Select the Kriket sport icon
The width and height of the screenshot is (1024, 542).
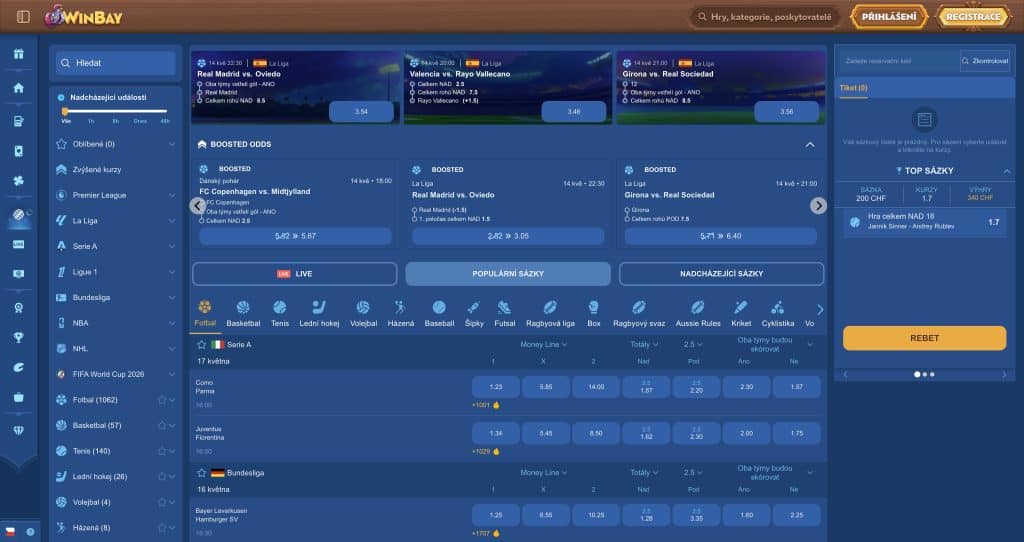tap(741, 313)
